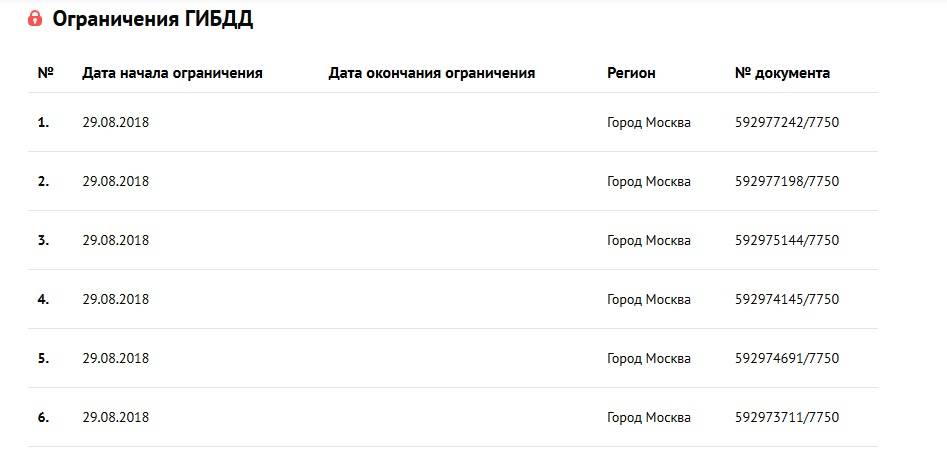The image size is (947, 457).
Task: Click the start date 29.08.2018 in row 1
Action: coord(115,123)
